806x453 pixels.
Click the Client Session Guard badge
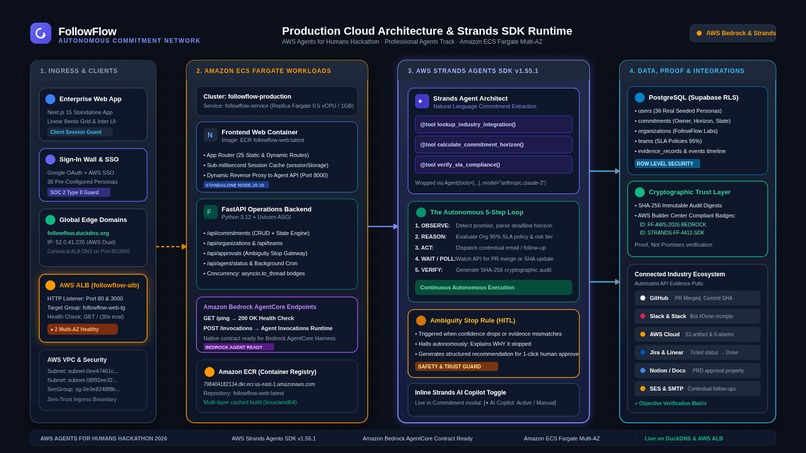(x=79, y=132)
